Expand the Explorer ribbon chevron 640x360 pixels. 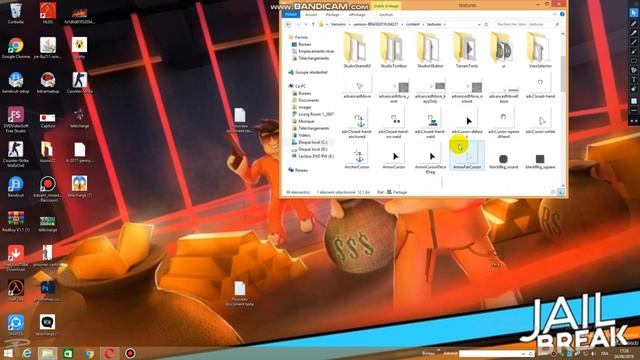click(555, 14)
